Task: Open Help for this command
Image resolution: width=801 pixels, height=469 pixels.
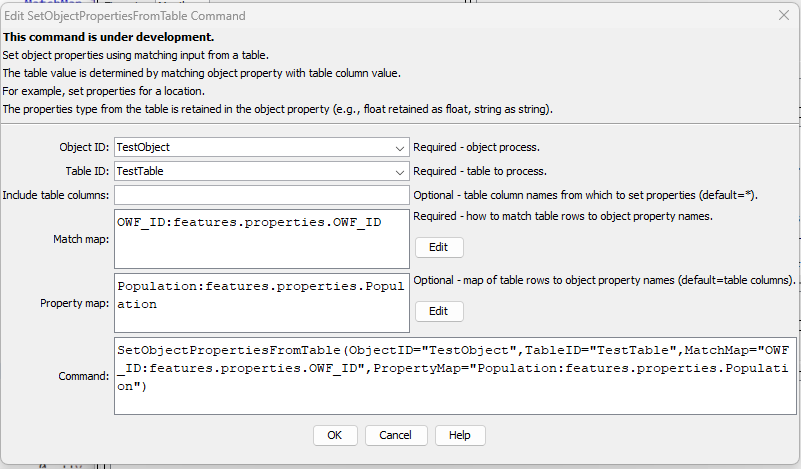Action: (x=460, y=435)
